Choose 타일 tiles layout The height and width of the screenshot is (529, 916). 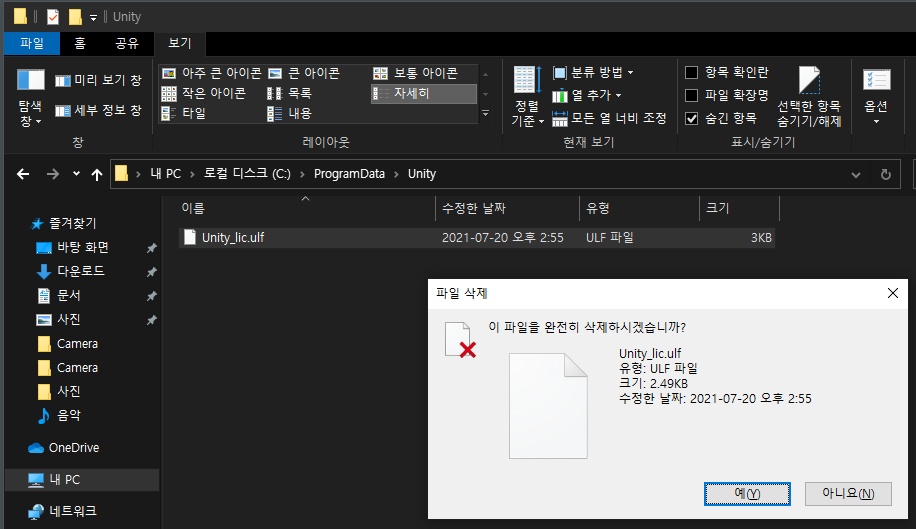pos(183,113)
